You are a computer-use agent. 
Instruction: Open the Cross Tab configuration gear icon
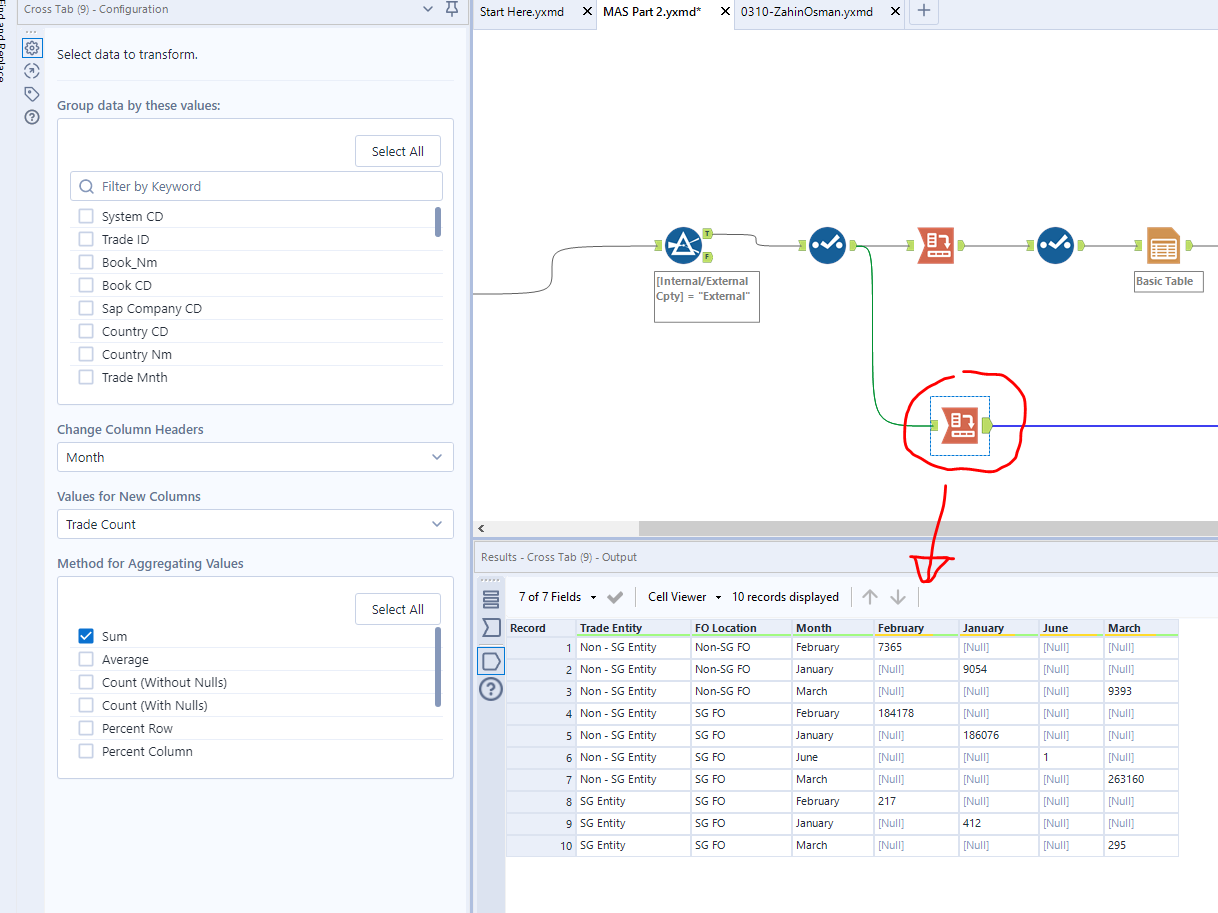point(31,47)
